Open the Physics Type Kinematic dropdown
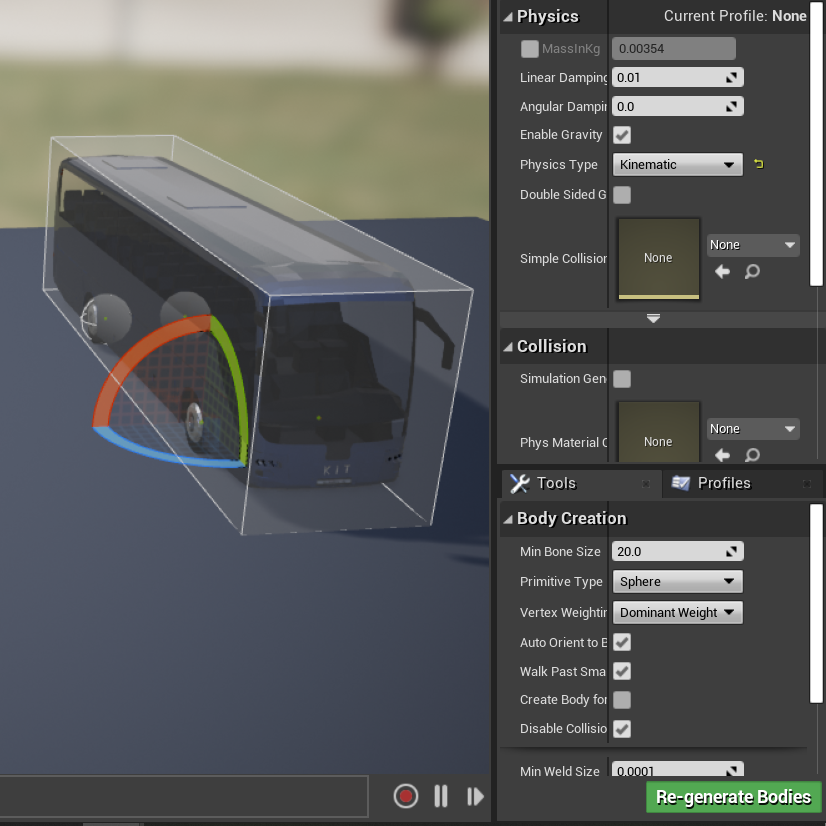This screenshot has width=826, height=826. 677,164
